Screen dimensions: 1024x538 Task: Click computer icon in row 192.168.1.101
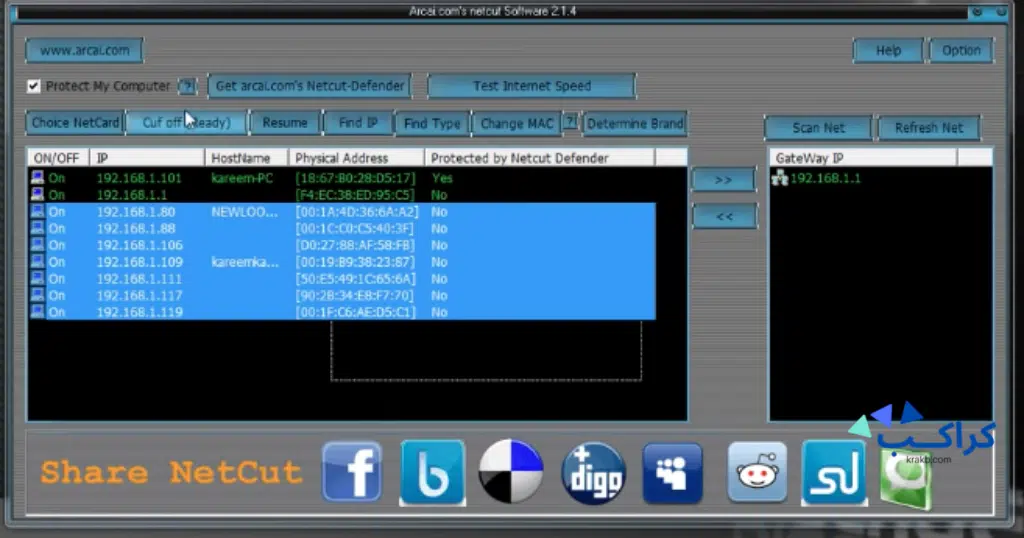38,178
